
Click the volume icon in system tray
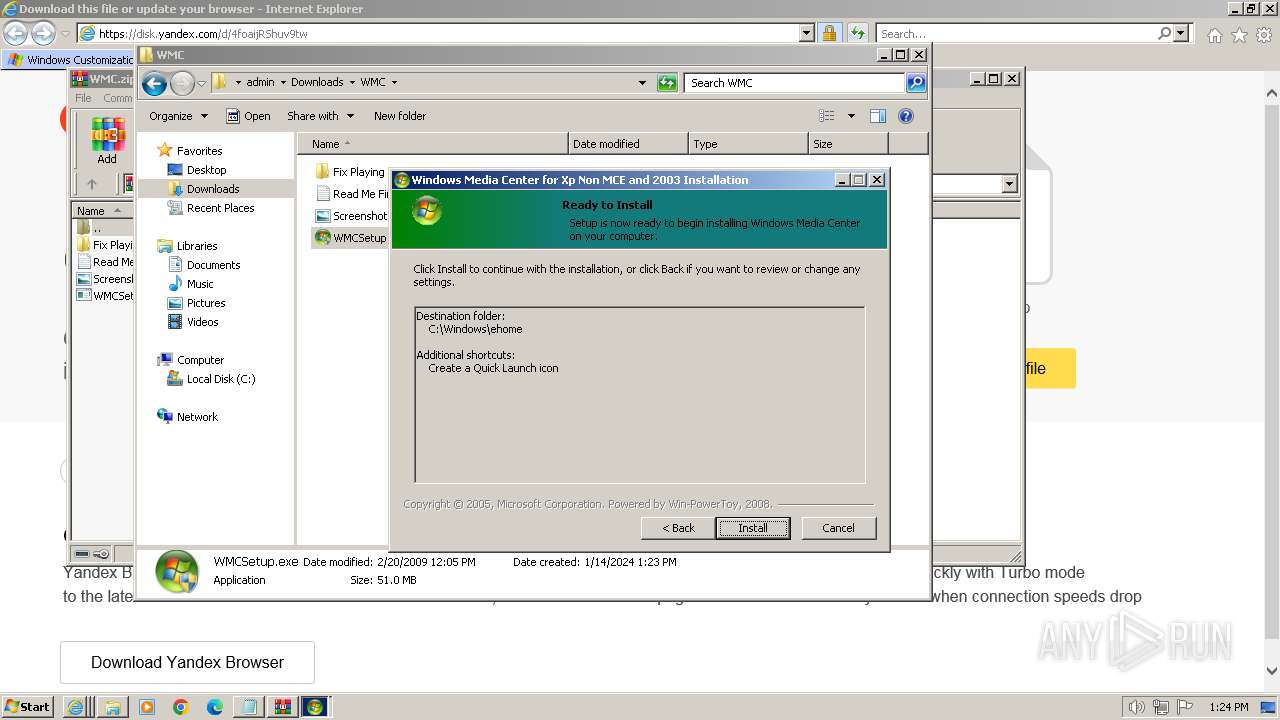point(1137,707)
